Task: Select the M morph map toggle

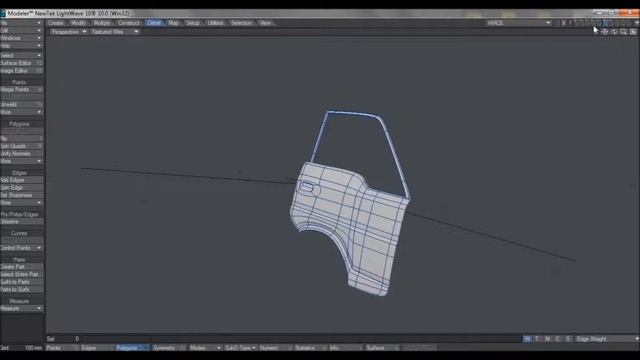Action: 547,339
